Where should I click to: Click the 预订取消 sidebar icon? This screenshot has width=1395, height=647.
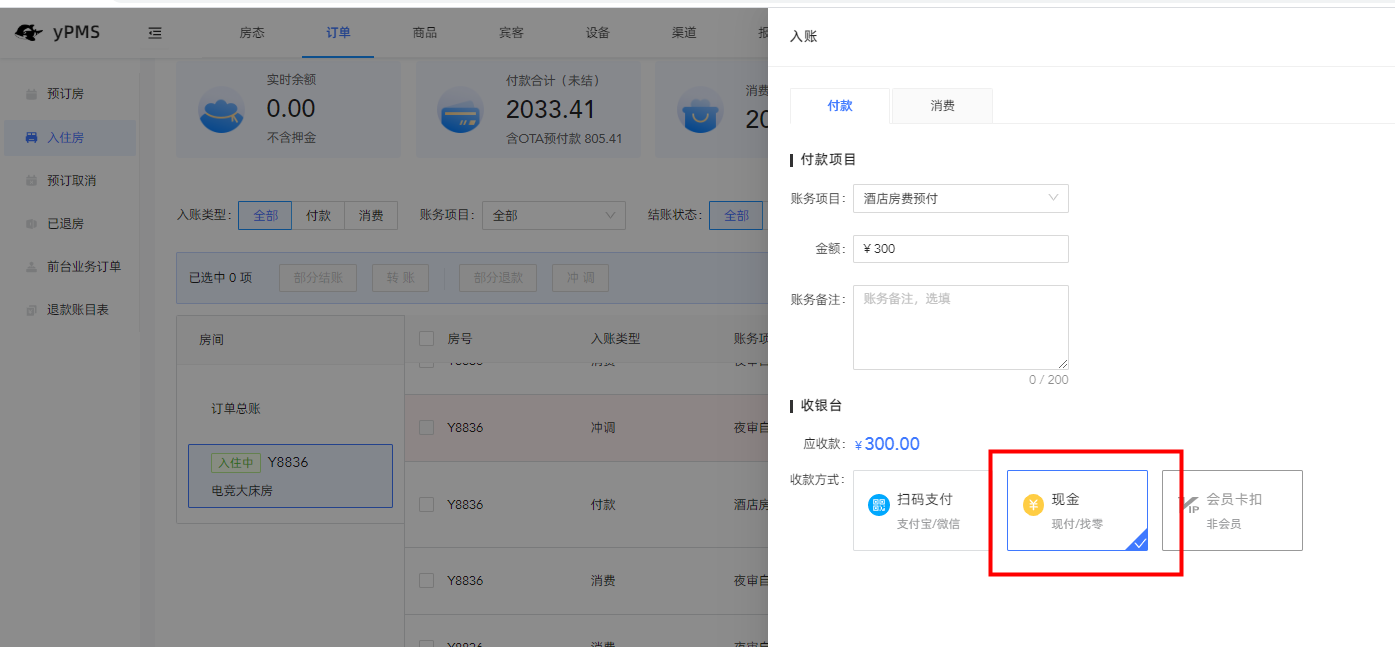click(31, 181)
